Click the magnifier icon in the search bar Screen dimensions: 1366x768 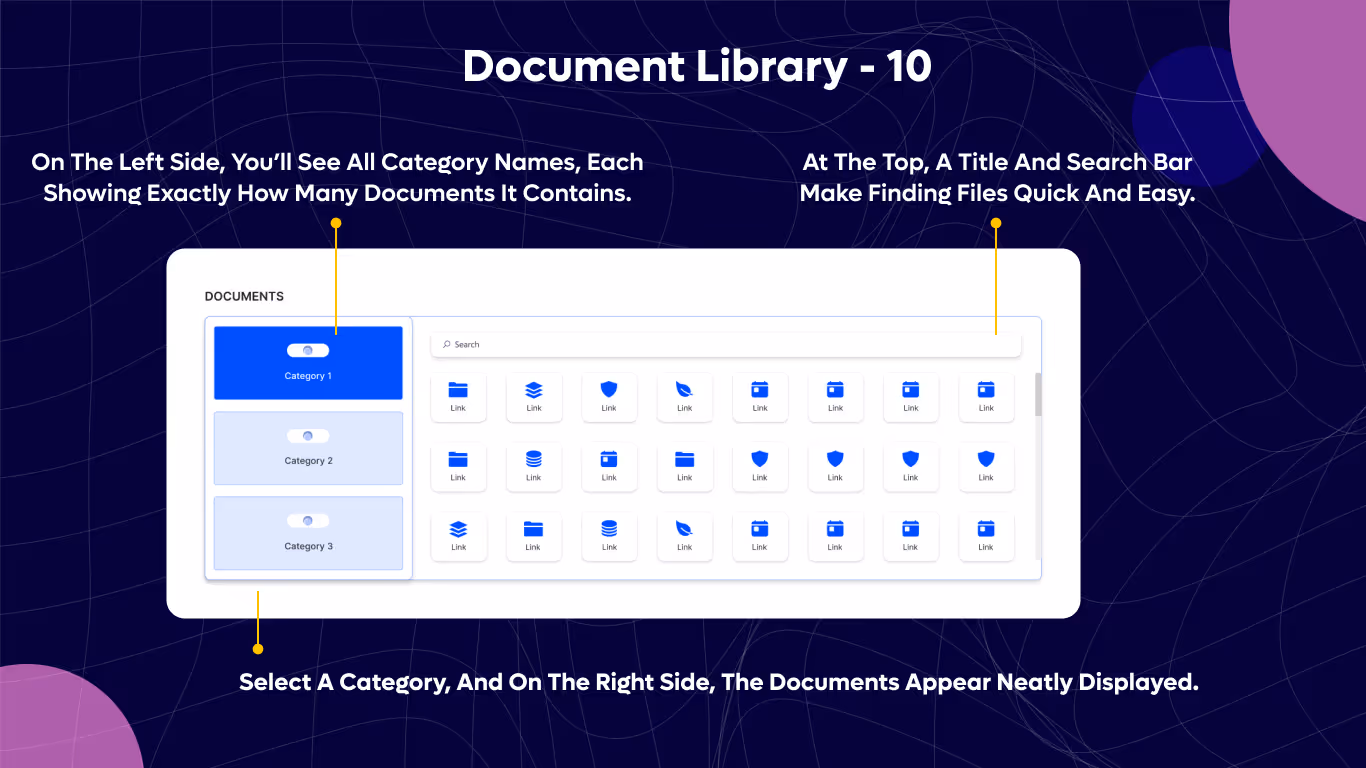click(x=446, y=344)
